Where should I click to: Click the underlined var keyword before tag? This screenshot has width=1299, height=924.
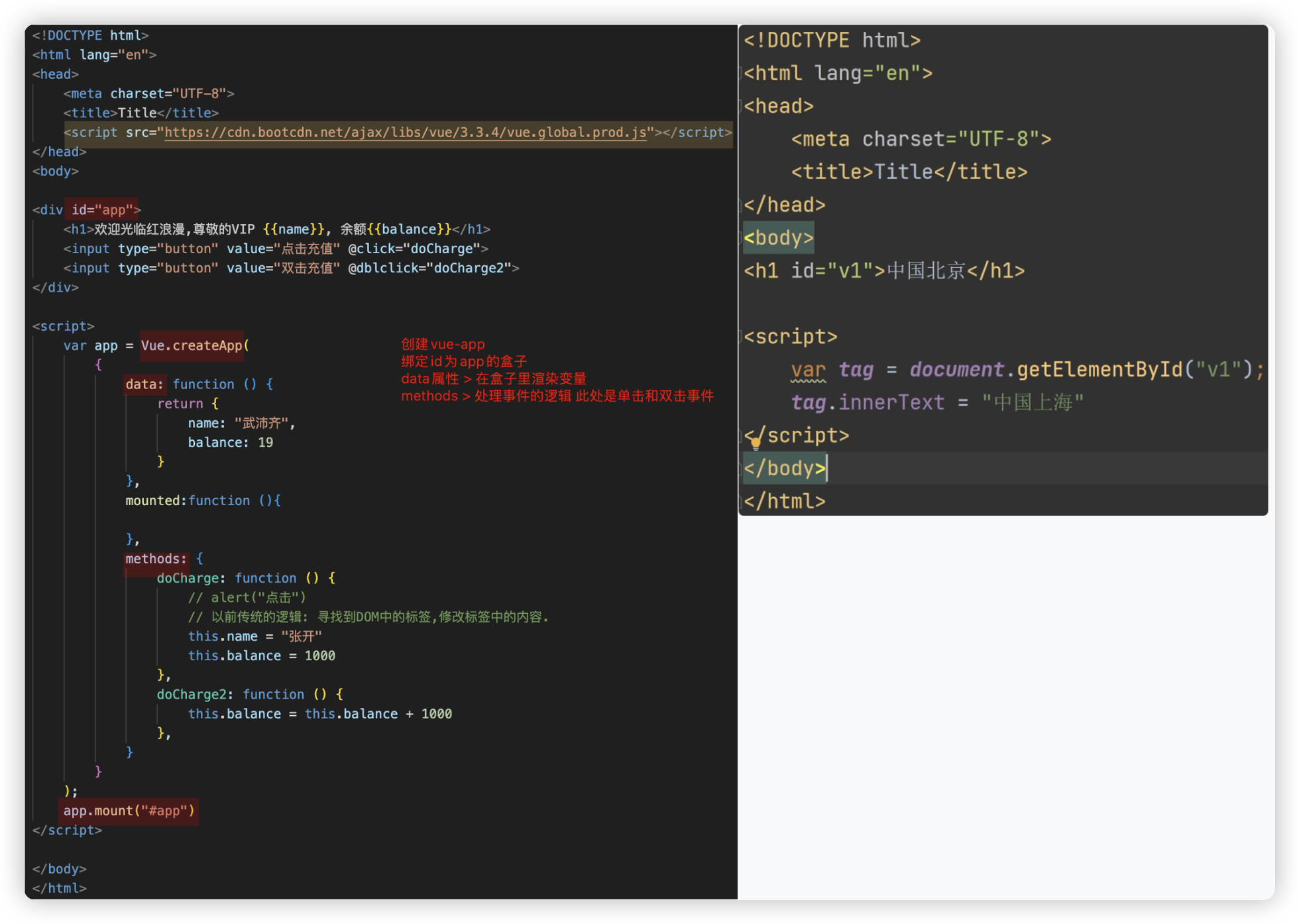click(x=808, y=370)
